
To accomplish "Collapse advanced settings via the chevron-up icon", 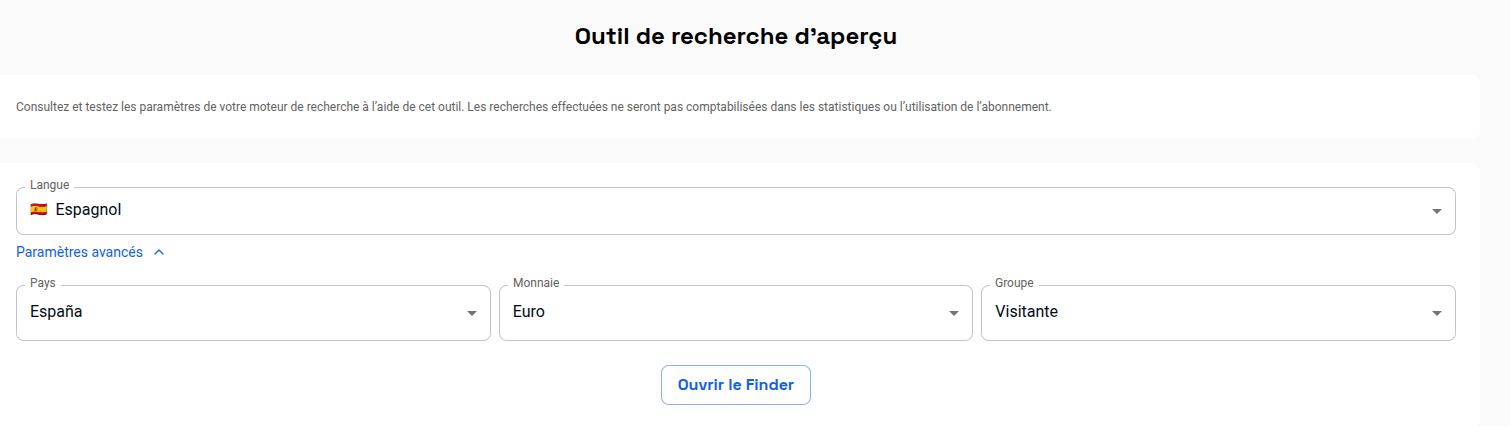I will (x=159, y=253).
